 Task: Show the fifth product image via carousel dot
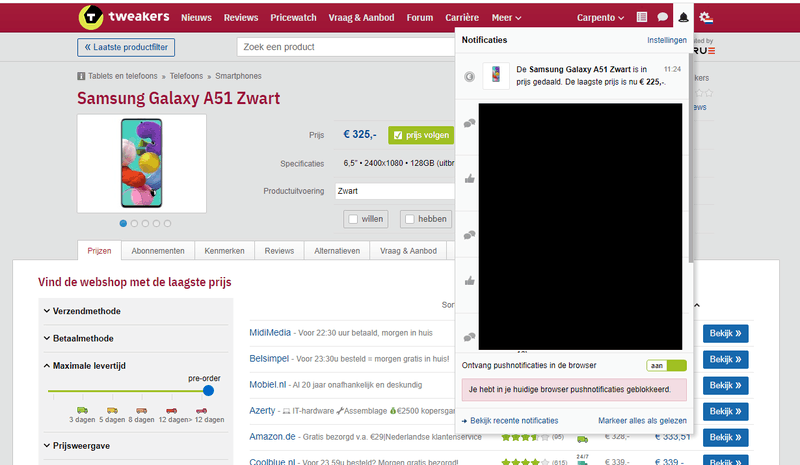click(x=167, y=224)
